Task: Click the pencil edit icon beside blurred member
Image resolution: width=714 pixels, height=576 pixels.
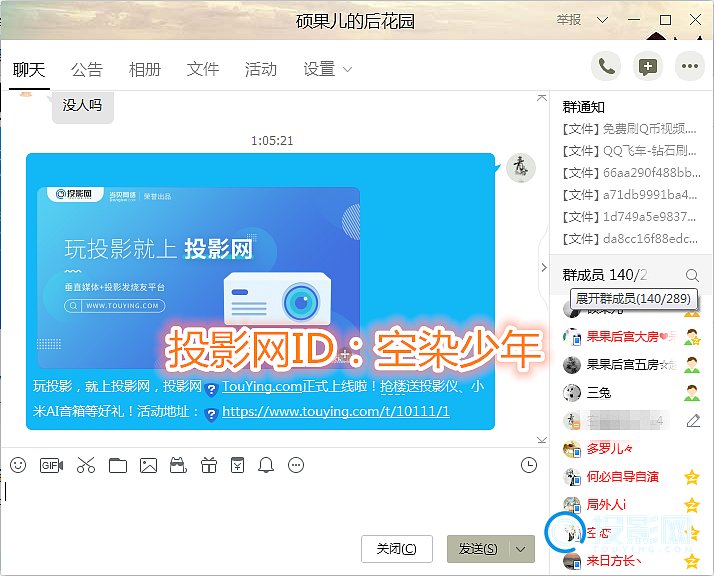Action: (x=693, y=421)
